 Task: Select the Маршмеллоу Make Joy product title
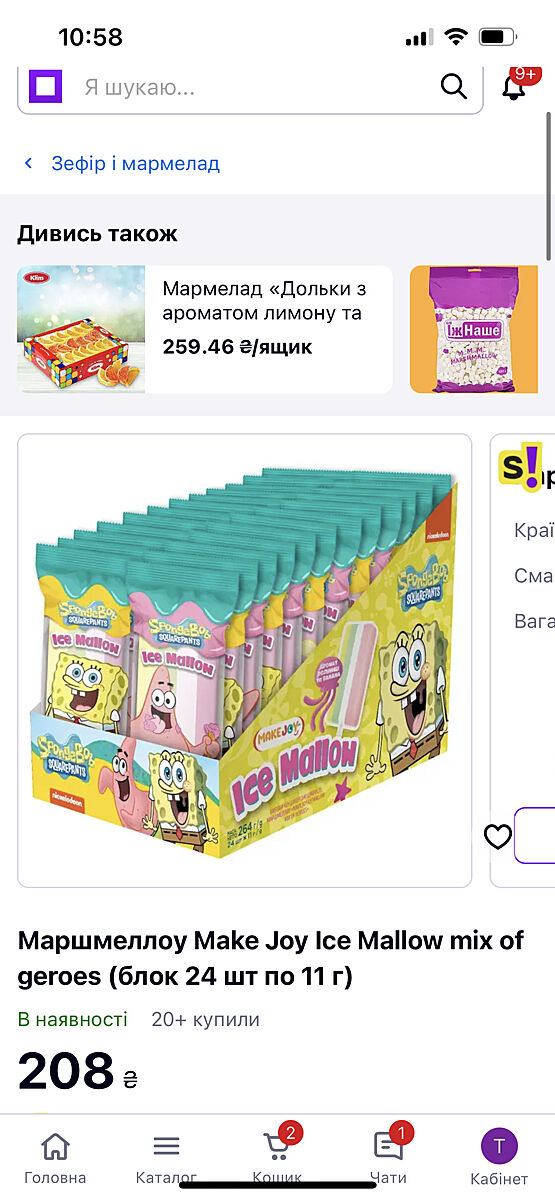point(271,958)
